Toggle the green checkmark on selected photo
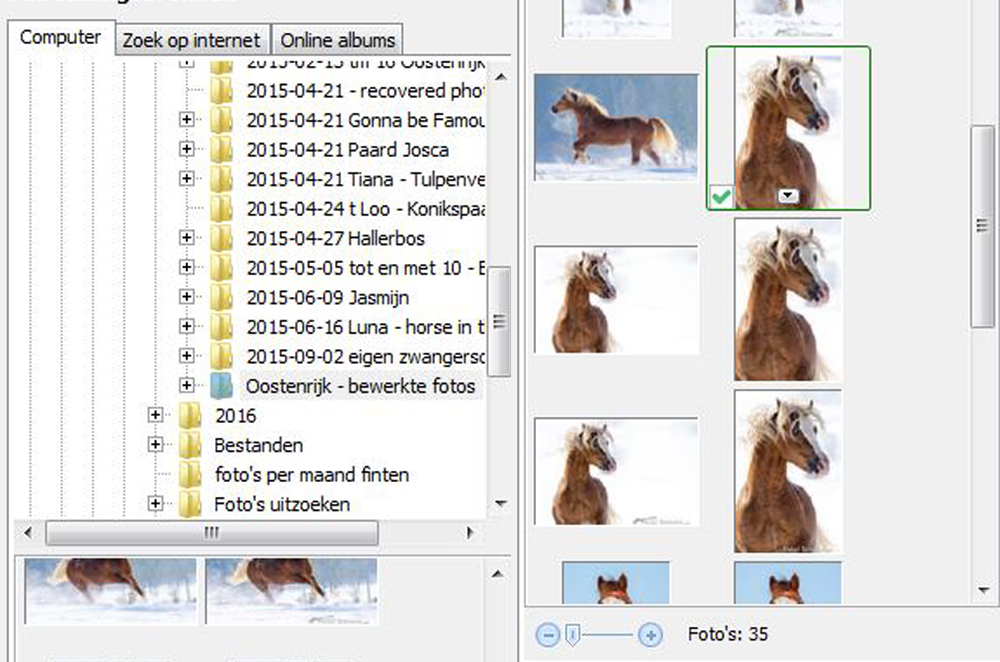 [x=719, y=197]
